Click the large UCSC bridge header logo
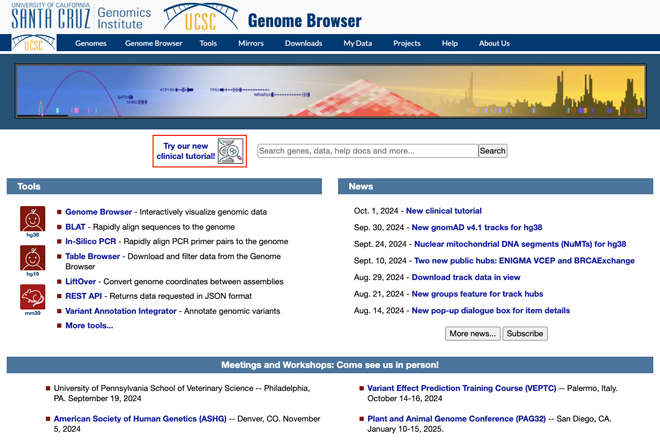The image size is (660, 440). click(x=201, y=17)
